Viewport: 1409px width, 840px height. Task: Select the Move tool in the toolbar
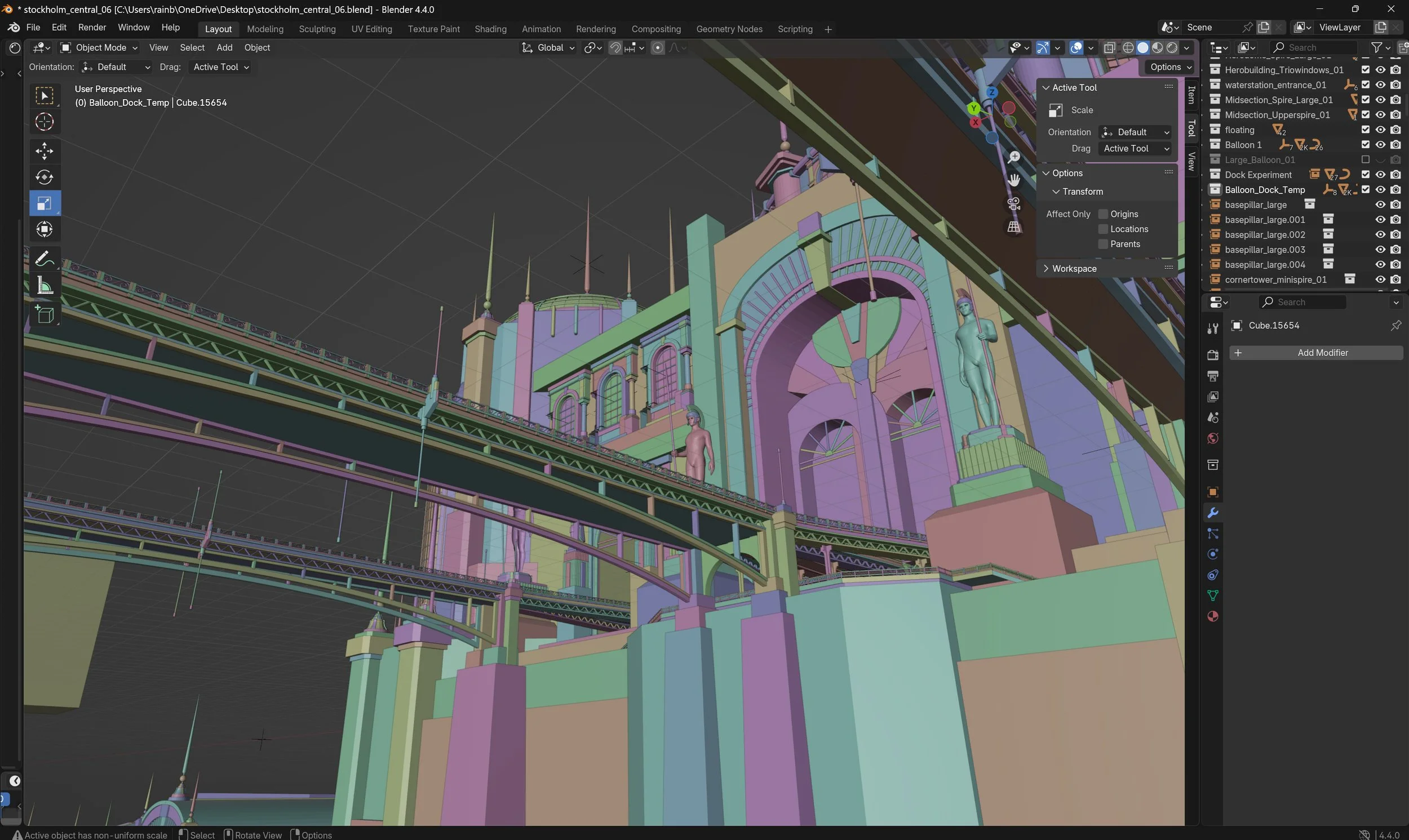pyautogui.click(x=45, y=151)
